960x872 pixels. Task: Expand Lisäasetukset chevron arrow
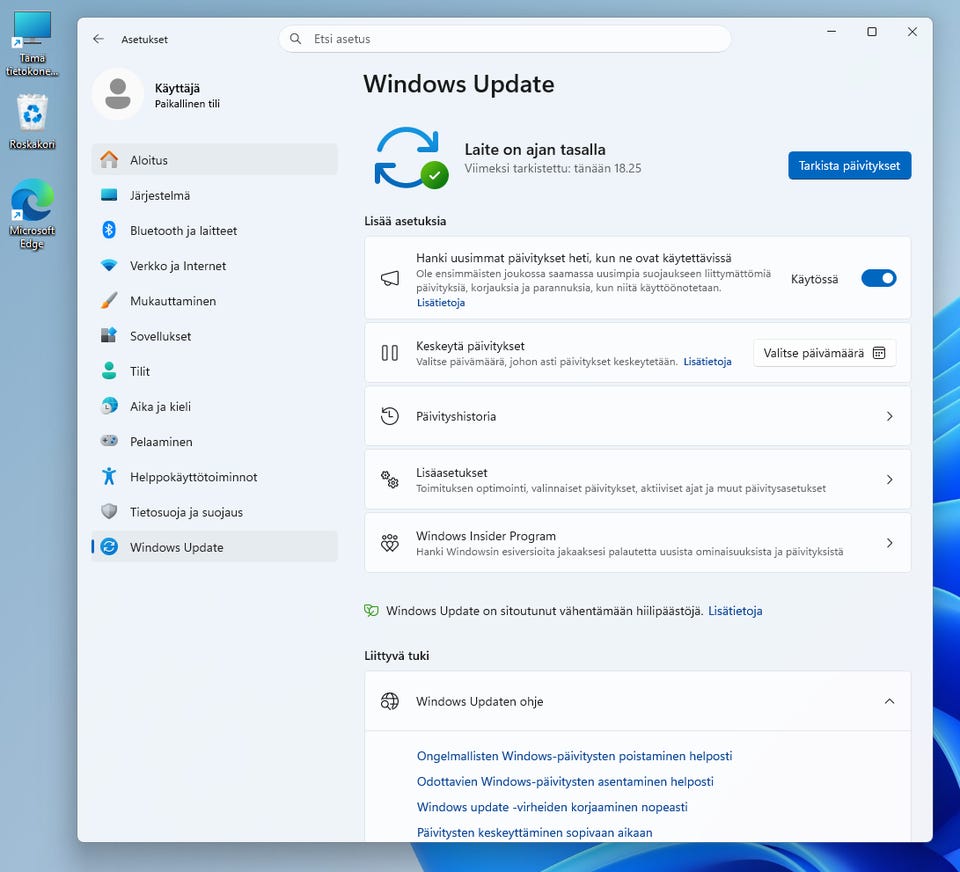(x=890, y=479)
